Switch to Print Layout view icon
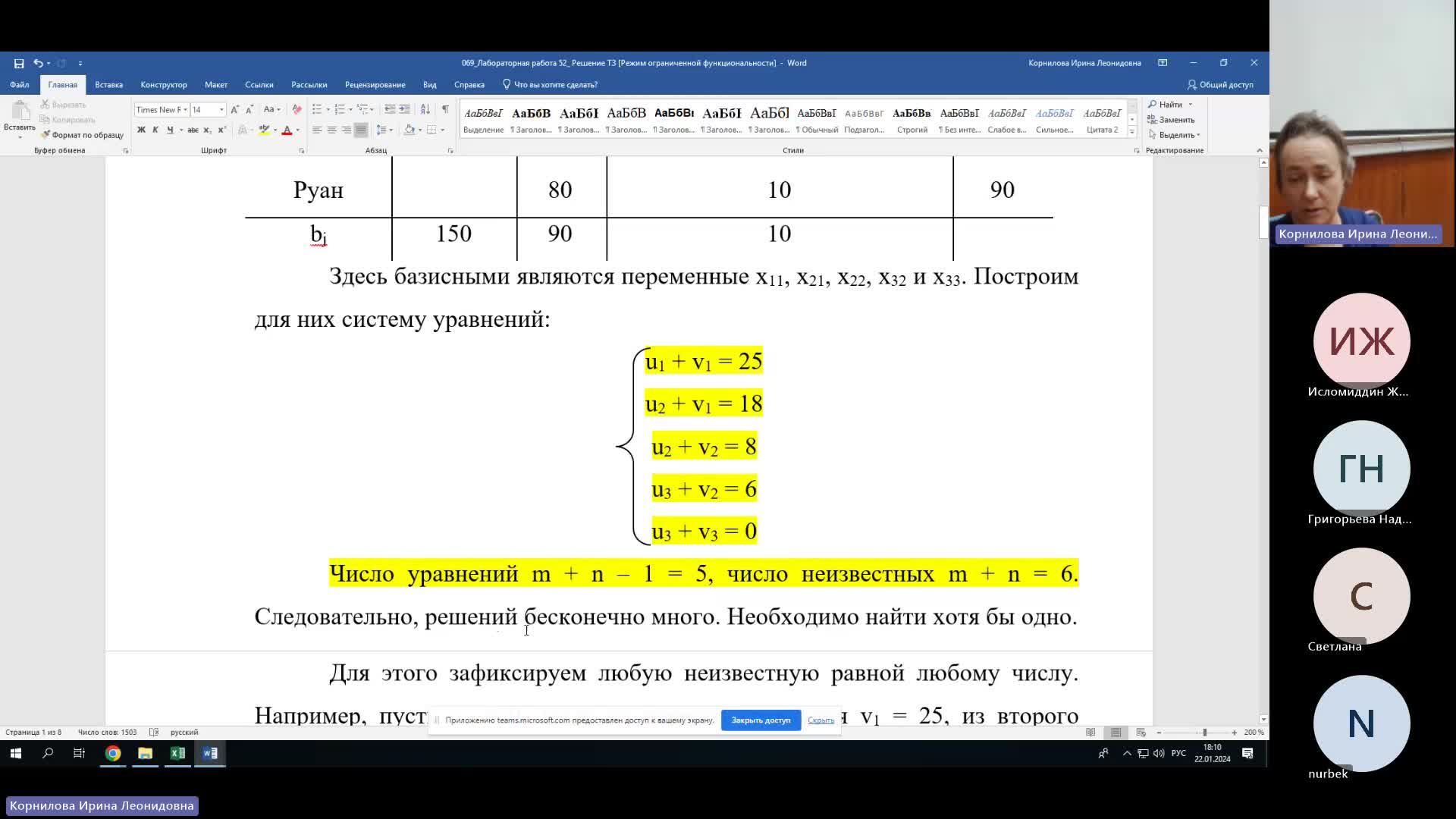1456x819 pixels. pyautogui.click(x=1116, y=733)
